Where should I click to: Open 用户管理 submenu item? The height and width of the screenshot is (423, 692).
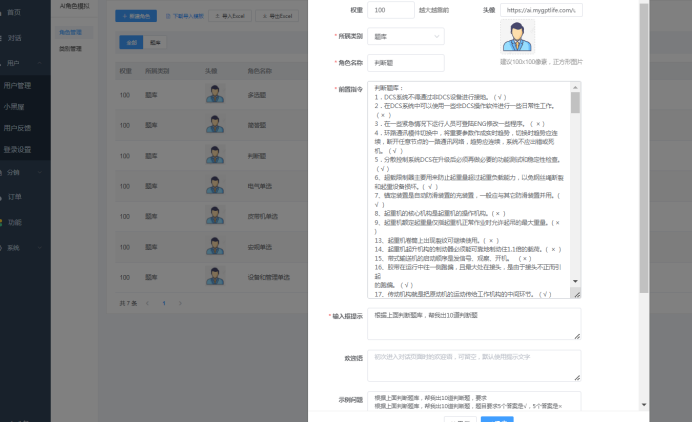(18, 86)
